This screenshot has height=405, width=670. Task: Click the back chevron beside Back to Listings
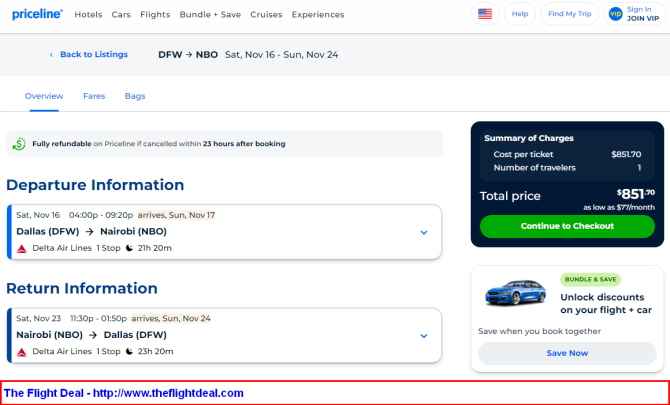[x=51, y=55]
